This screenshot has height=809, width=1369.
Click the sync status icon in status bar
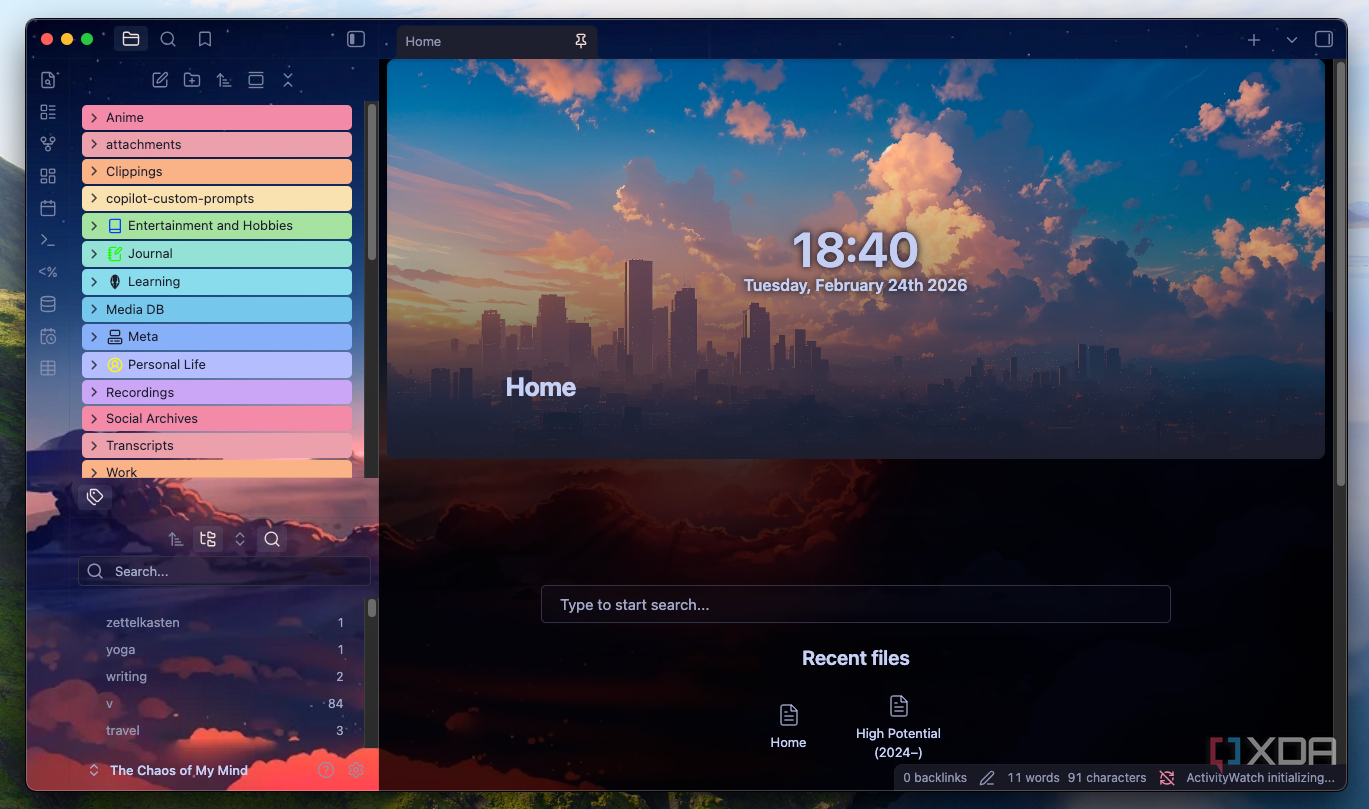click(1167, 777)
